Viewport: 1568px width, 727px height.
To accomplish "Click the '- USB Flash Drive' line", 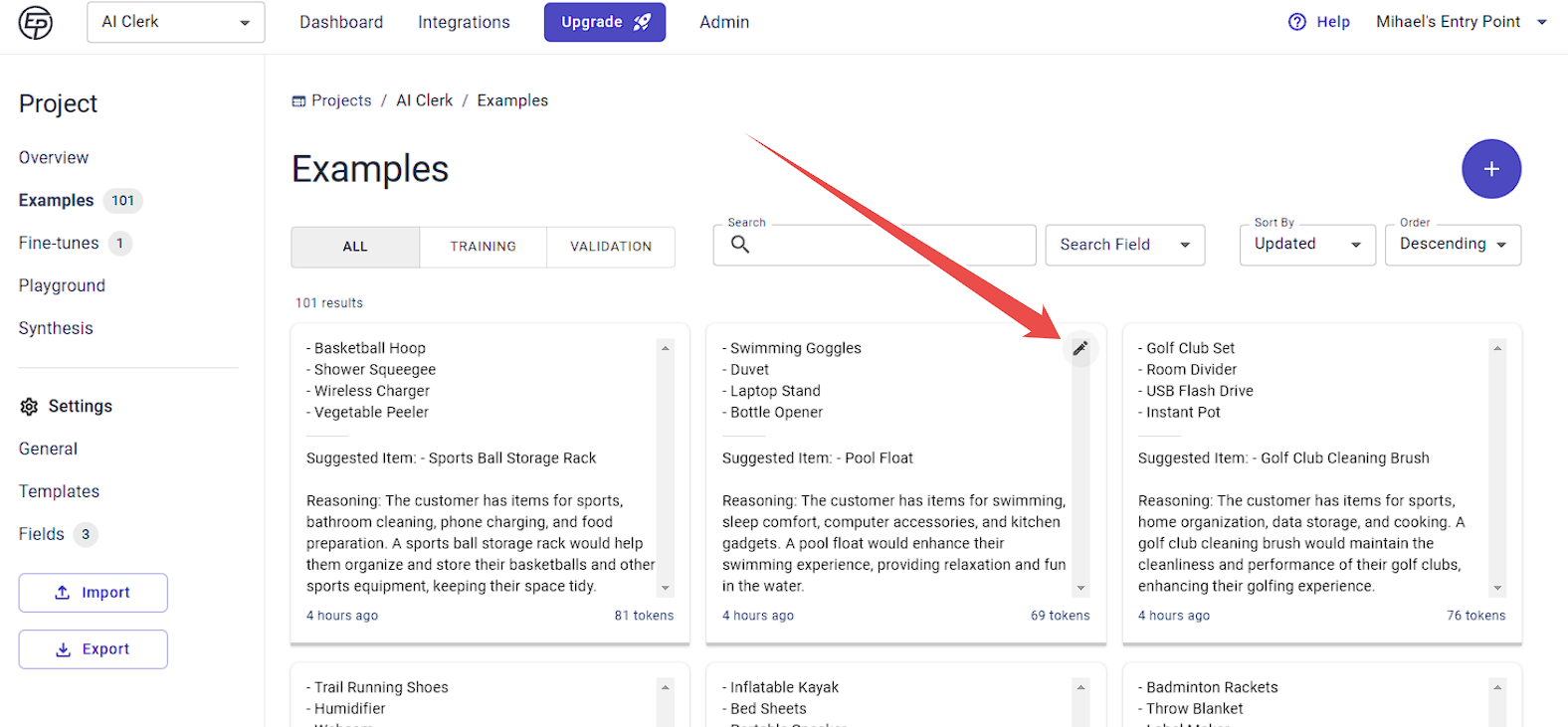I will click(x=1196, y=392).
